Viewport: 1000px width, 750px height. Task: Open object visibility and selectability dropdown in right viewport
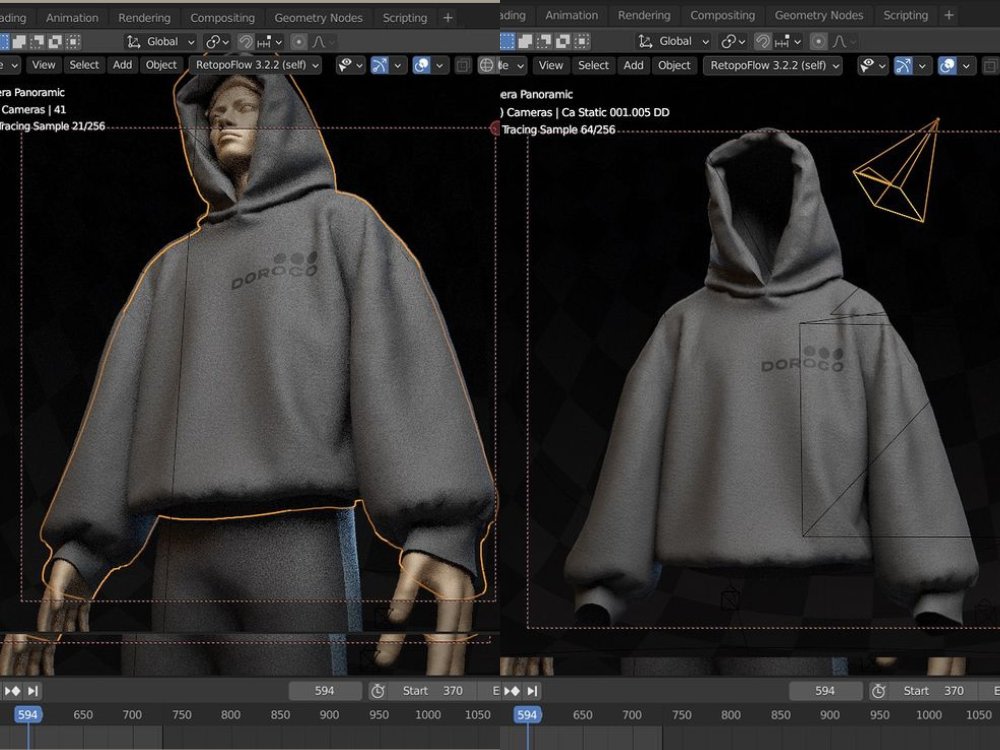(873, 65)
